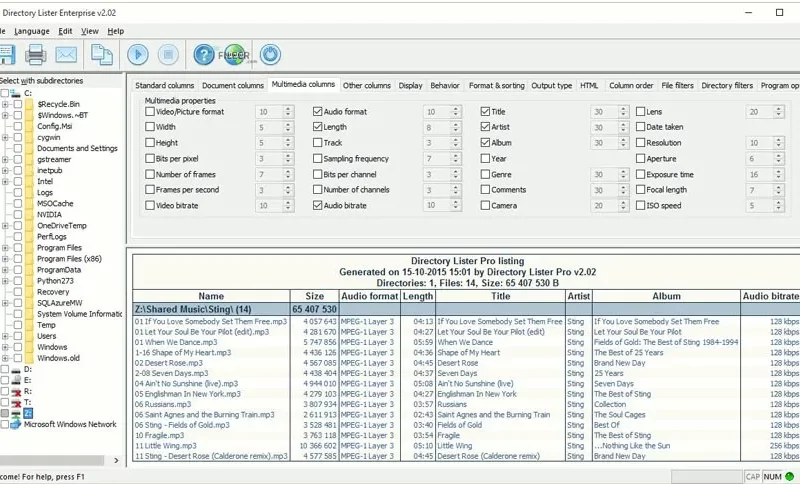This screenshot has width=800, height=484.
Task: Open the File filters tab
Action: pos(677,86)
